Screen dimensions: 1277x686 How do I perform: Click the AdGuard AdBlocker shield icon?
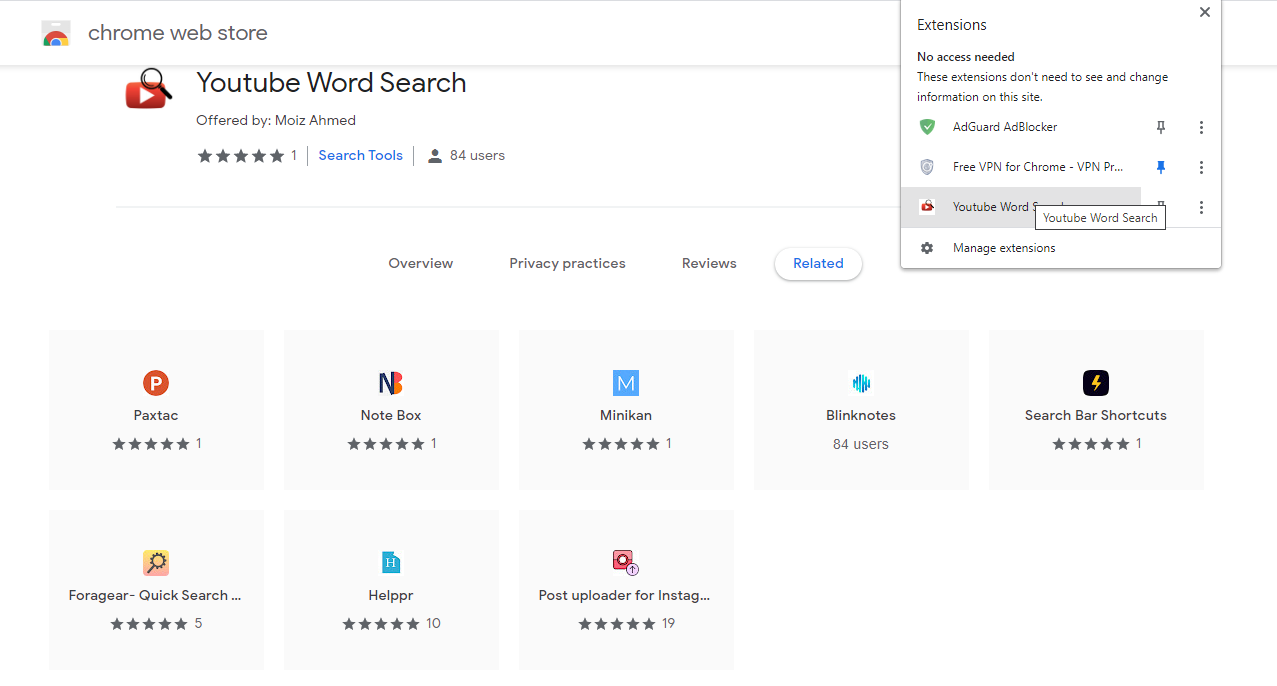(x=927, y=127)
